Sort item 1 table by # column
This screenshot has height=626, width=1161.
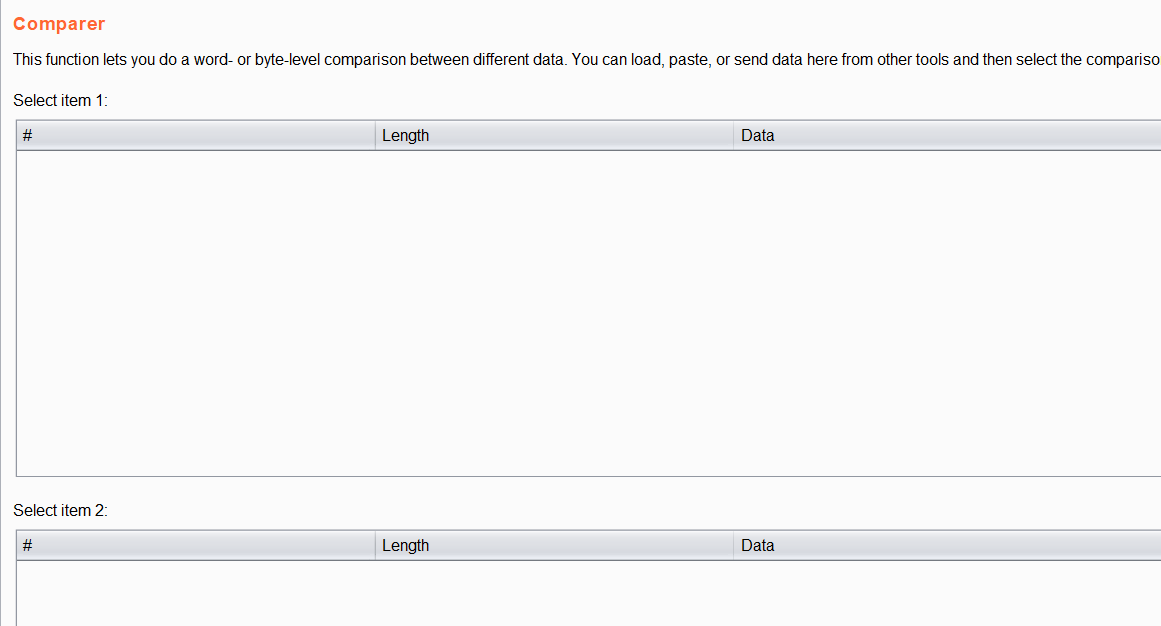pyautogui.click(x=196, y=136)
